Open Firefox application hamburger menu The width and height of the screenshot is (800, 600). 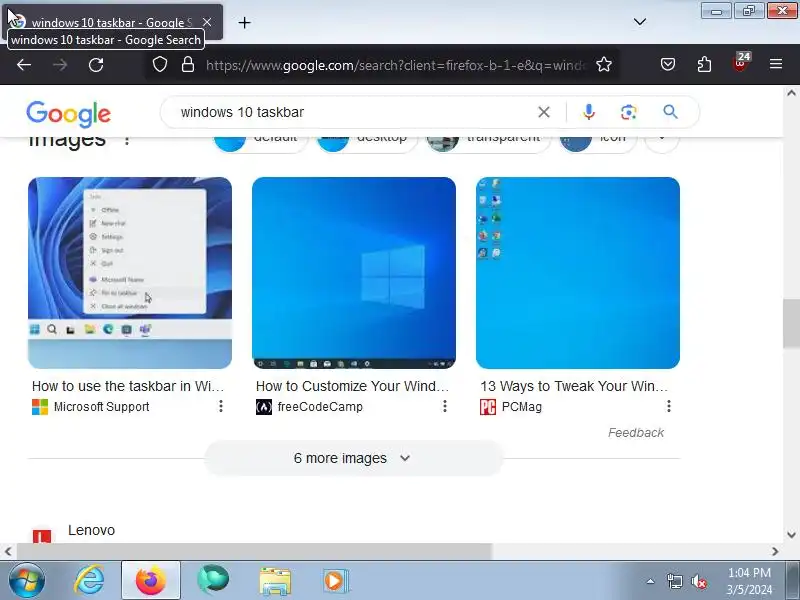[776, 64]
